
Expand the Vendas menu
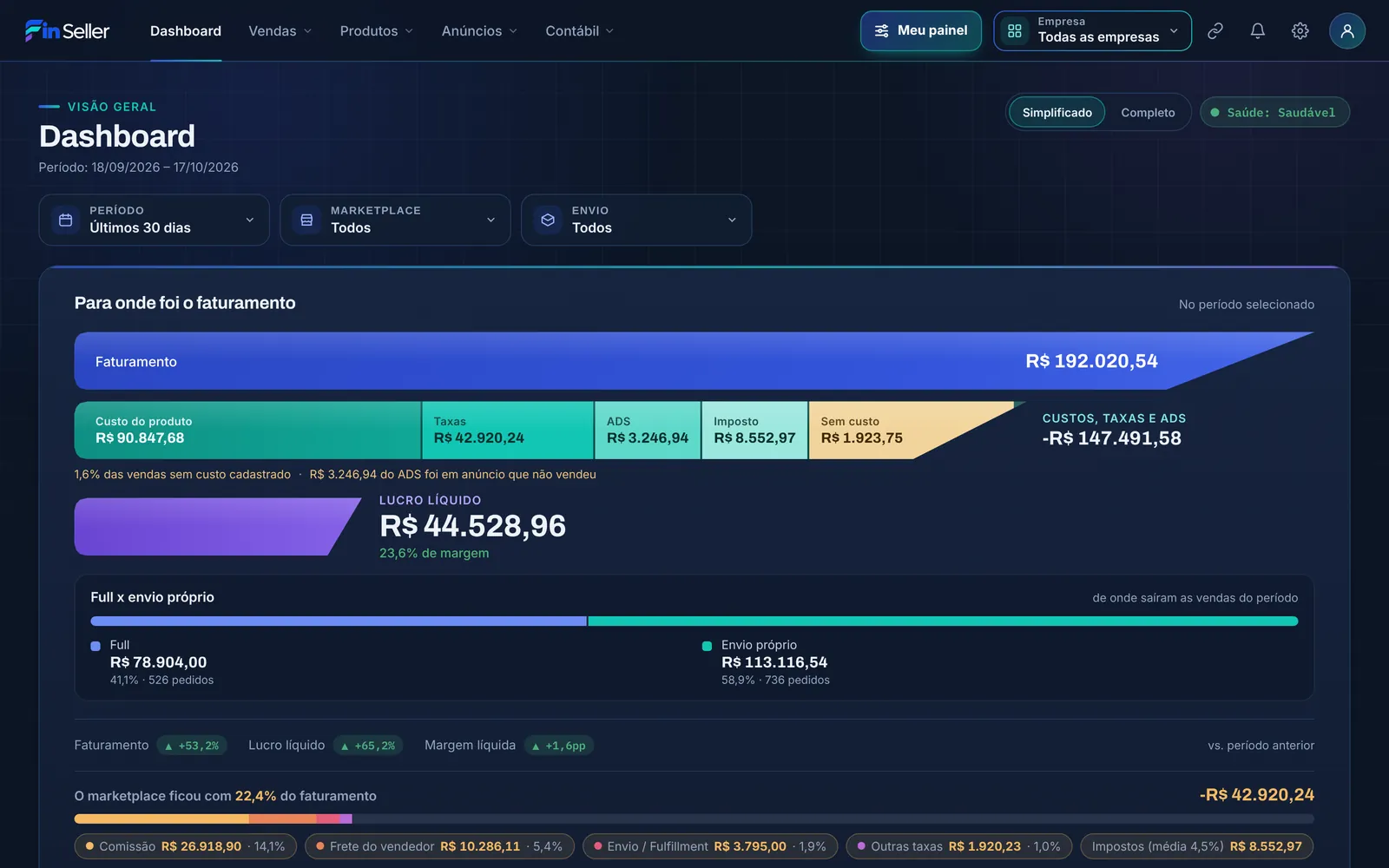[x=280, y=30]
